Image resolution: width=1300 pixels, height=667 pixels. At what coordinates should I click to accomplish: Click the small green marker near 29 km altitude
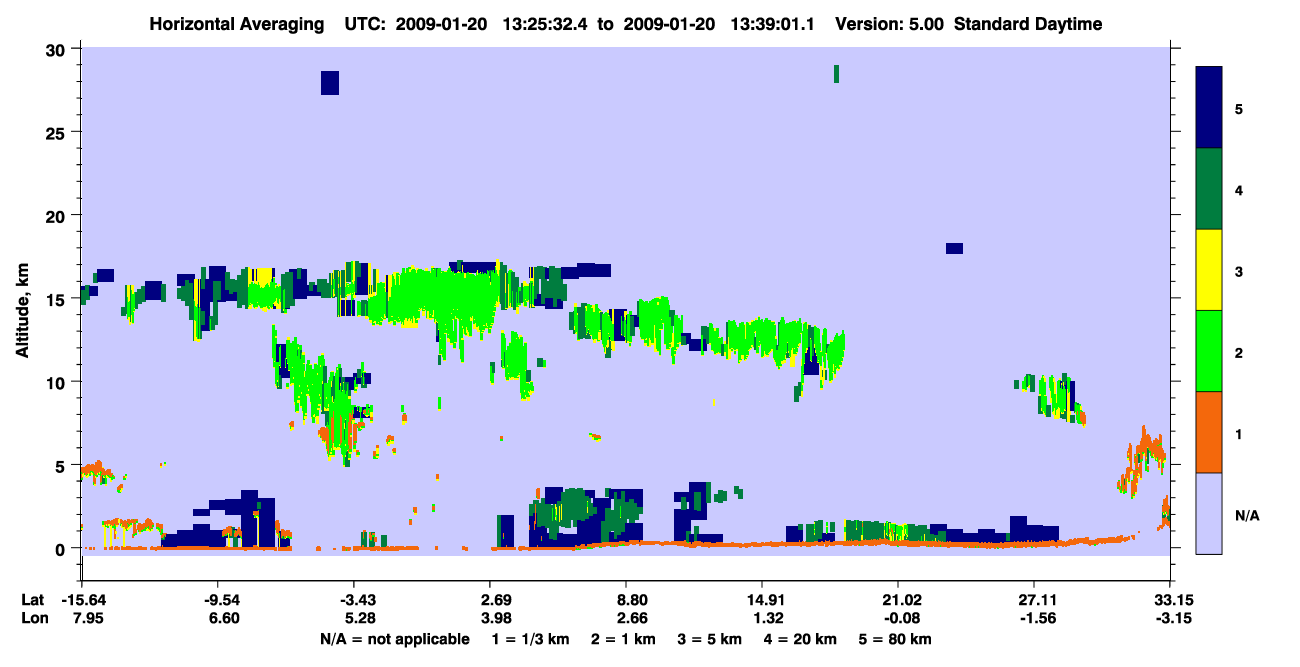click(836, 73)
